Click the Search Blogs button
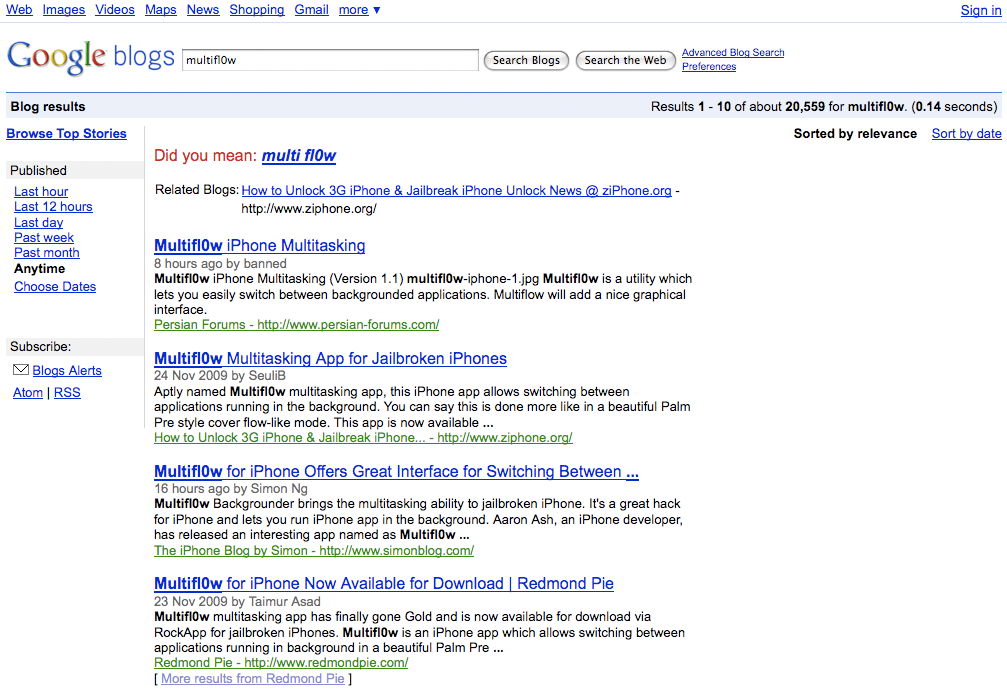The image size is (1007, 692). click(526, 60)
